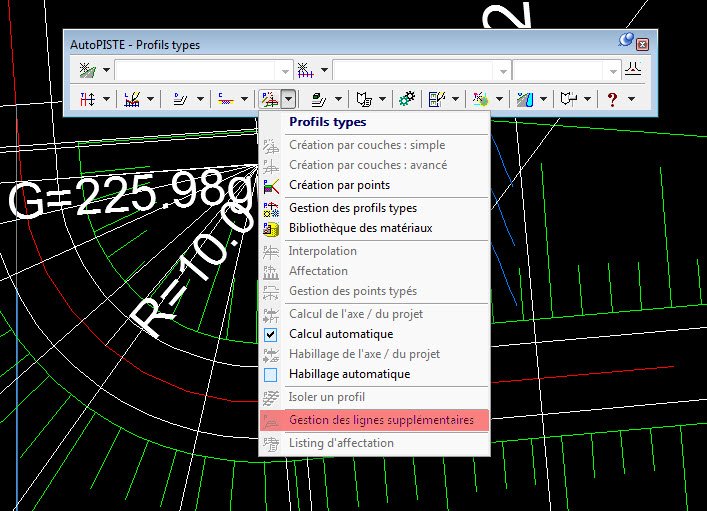
Task: Click the globe icon in AutoPISTE title bar
Action: click(626, 40)
